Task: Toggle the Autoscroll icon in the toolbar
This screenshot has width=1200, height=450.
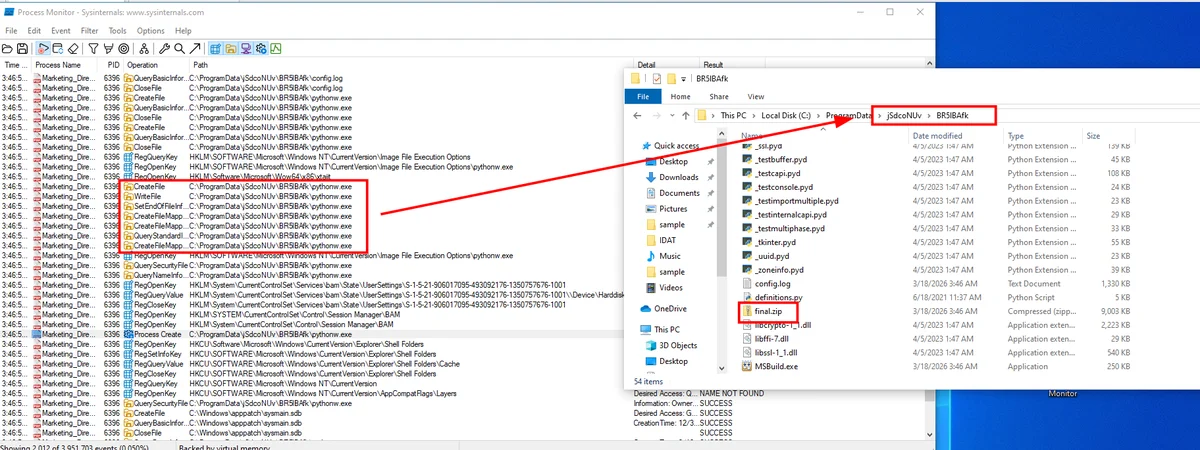Action: [x=58, y=48]
